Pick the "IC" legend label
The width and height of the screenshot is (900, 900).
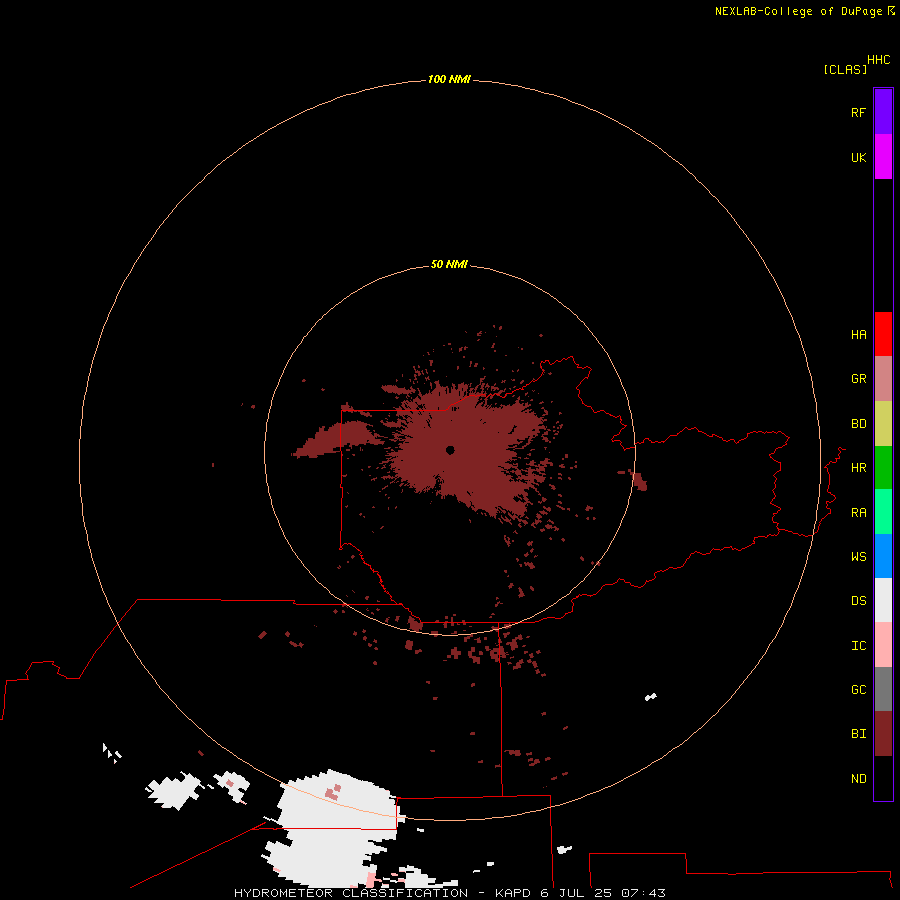tap(858, 646)
